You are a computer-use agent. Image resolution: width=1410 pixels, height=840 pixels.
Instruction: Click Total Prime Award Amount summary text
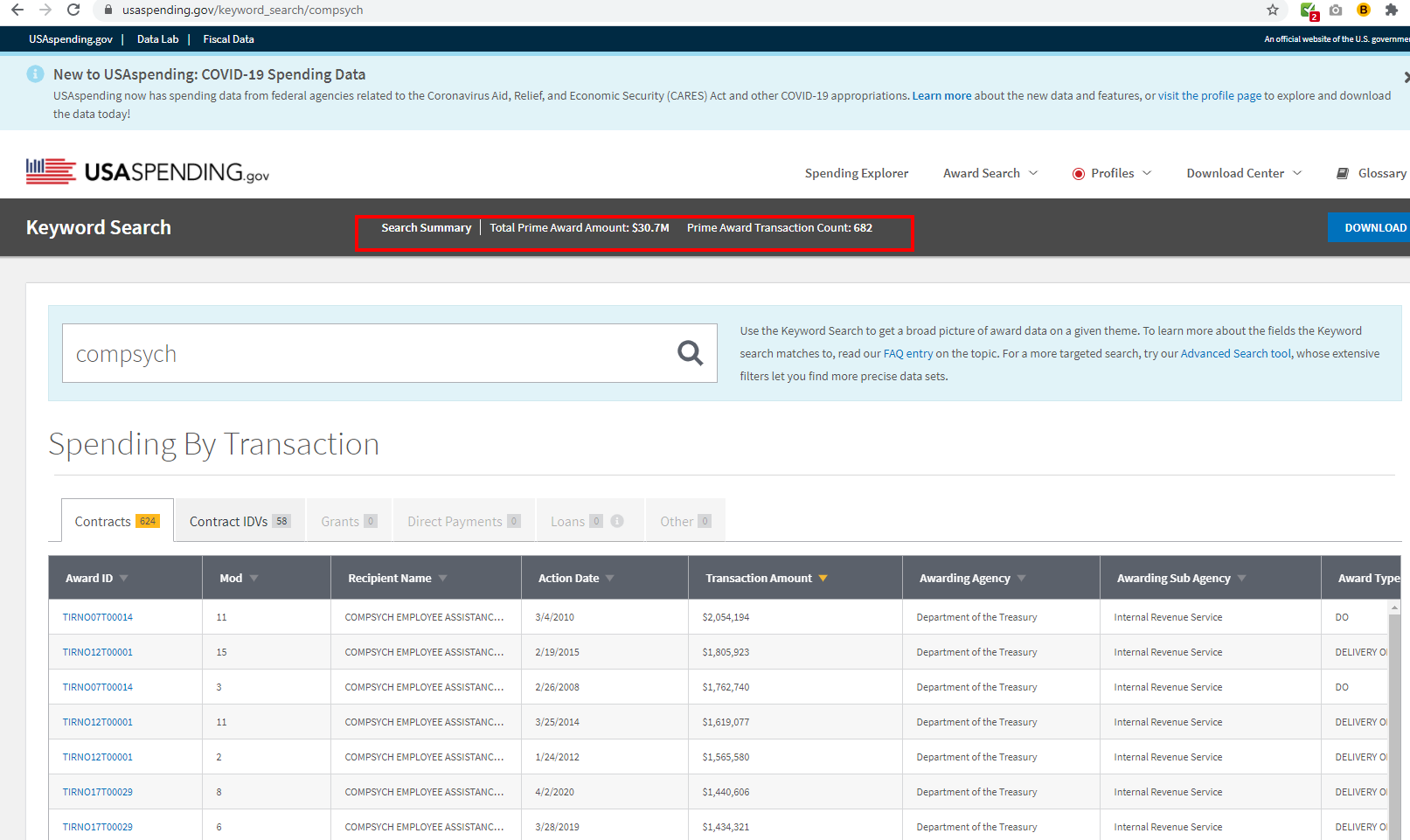[580, 228]
